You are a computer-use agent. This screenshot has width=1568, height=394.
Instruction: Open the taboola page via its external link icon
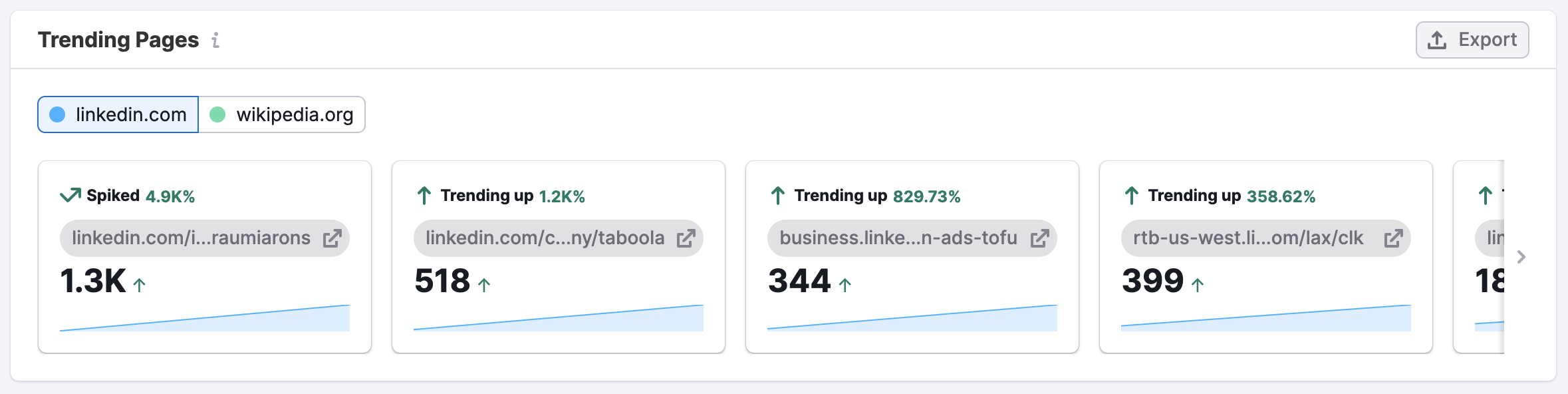686,238
